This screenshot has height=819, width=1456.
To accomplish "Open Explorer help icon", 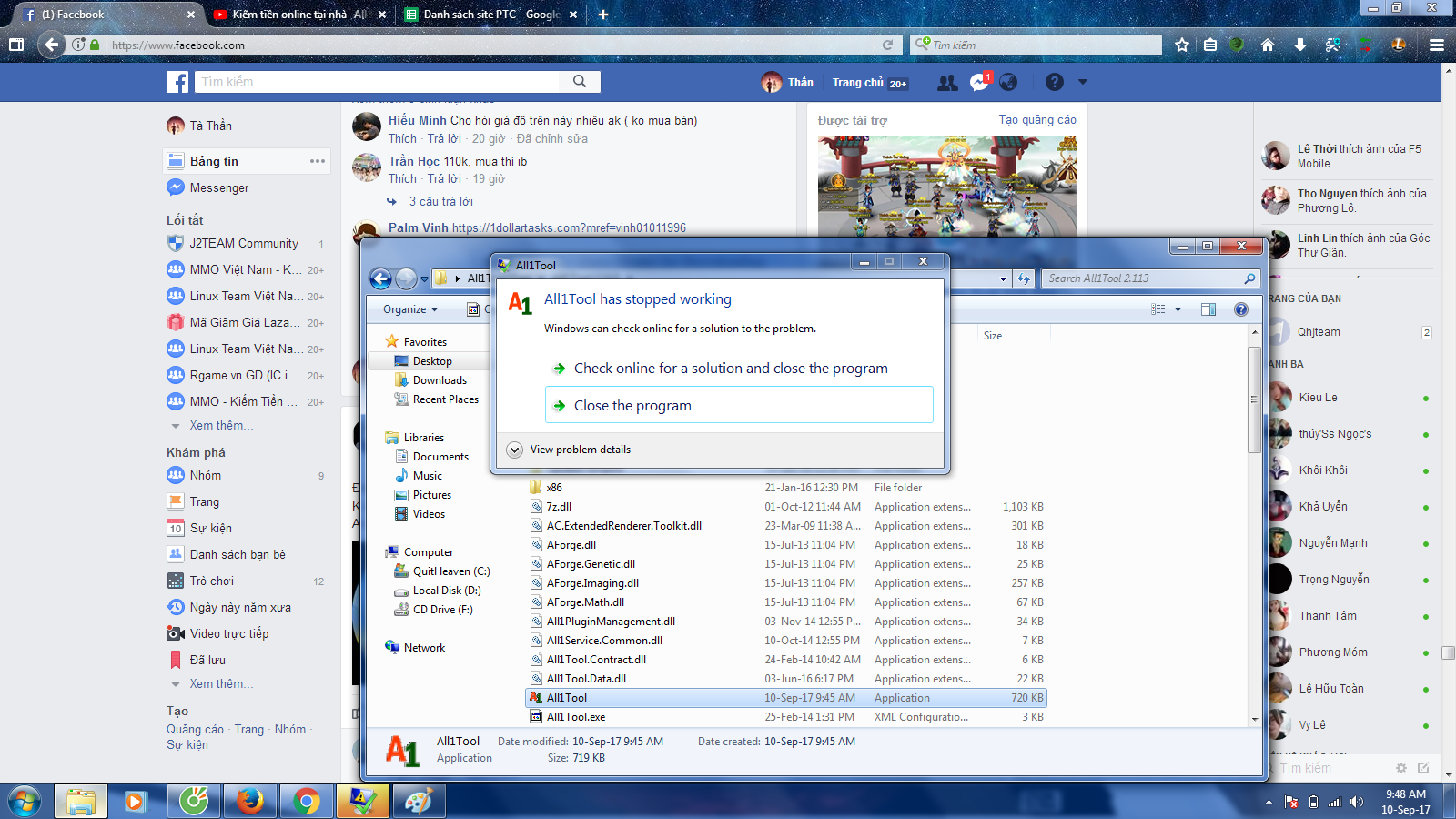I will point(1241,309).
